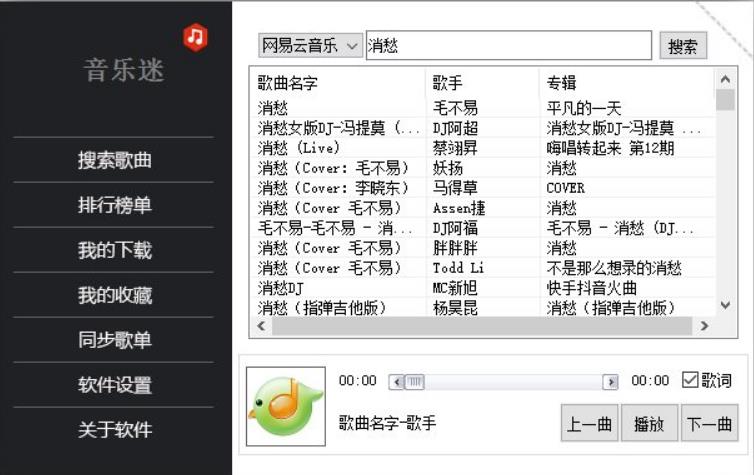Click the 歌曲名字-歌手 now playing label
This screenshot has width=754, height=475.
tap(388, 423)
